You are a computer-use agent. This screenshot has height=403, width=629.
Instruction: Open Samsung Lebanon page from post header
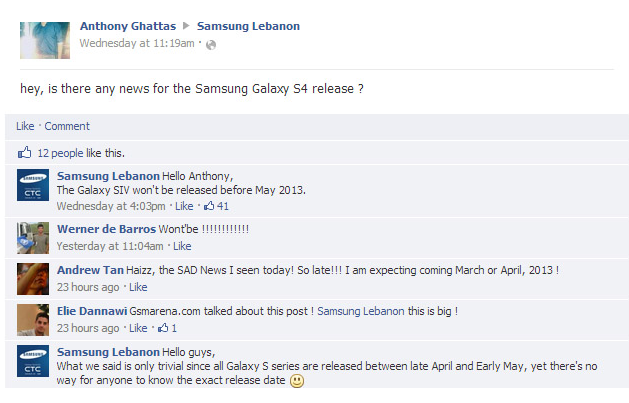[x=248, y=26]
